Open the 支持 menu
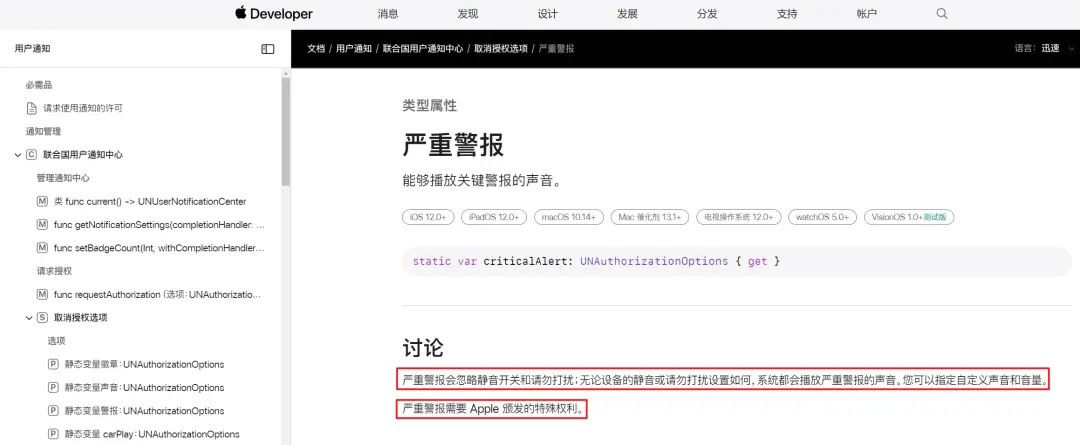 click(787, 14)
